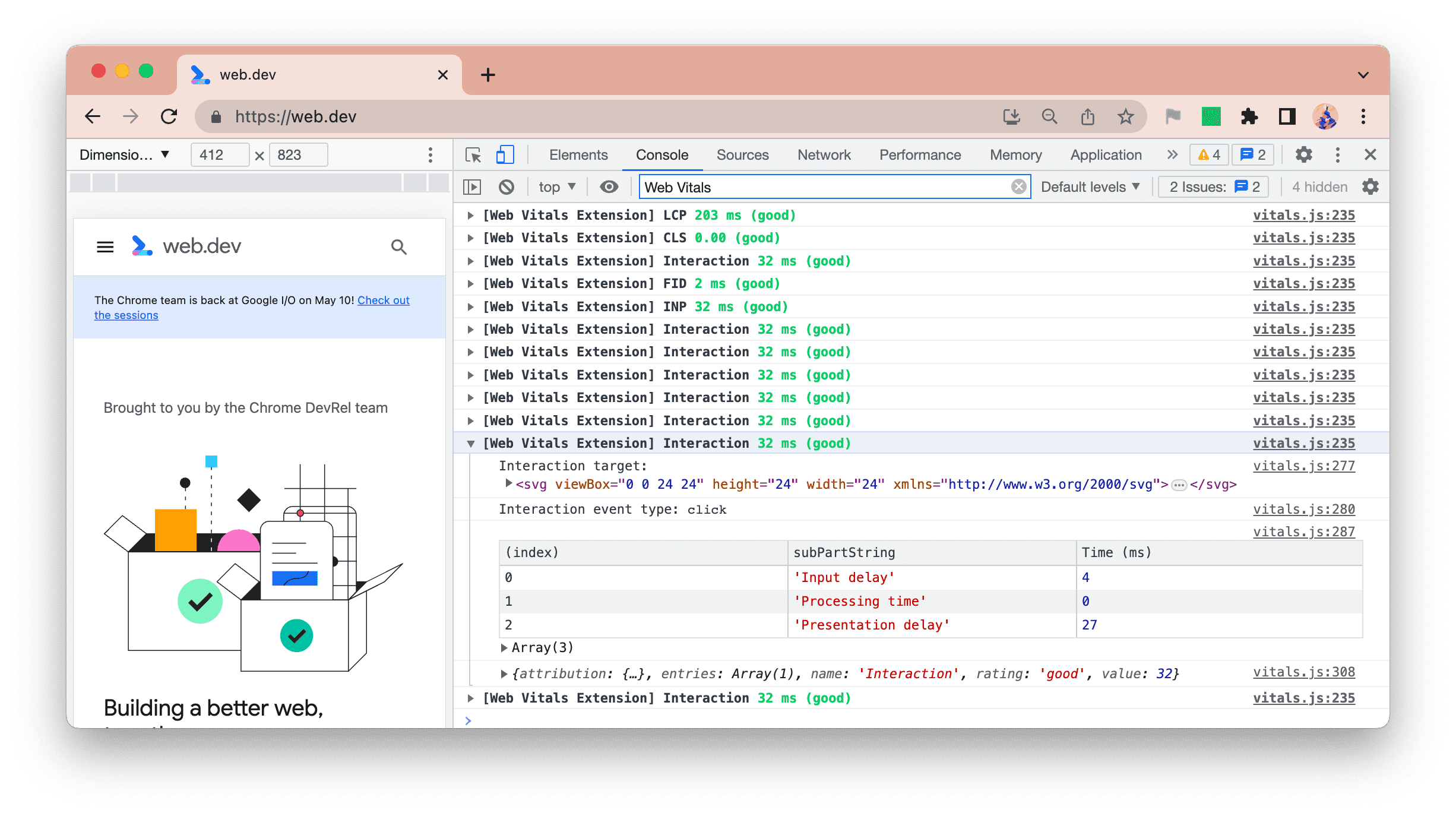
Task: Toggle the eye/visibility filter icon
Action: tap(608, 187)
